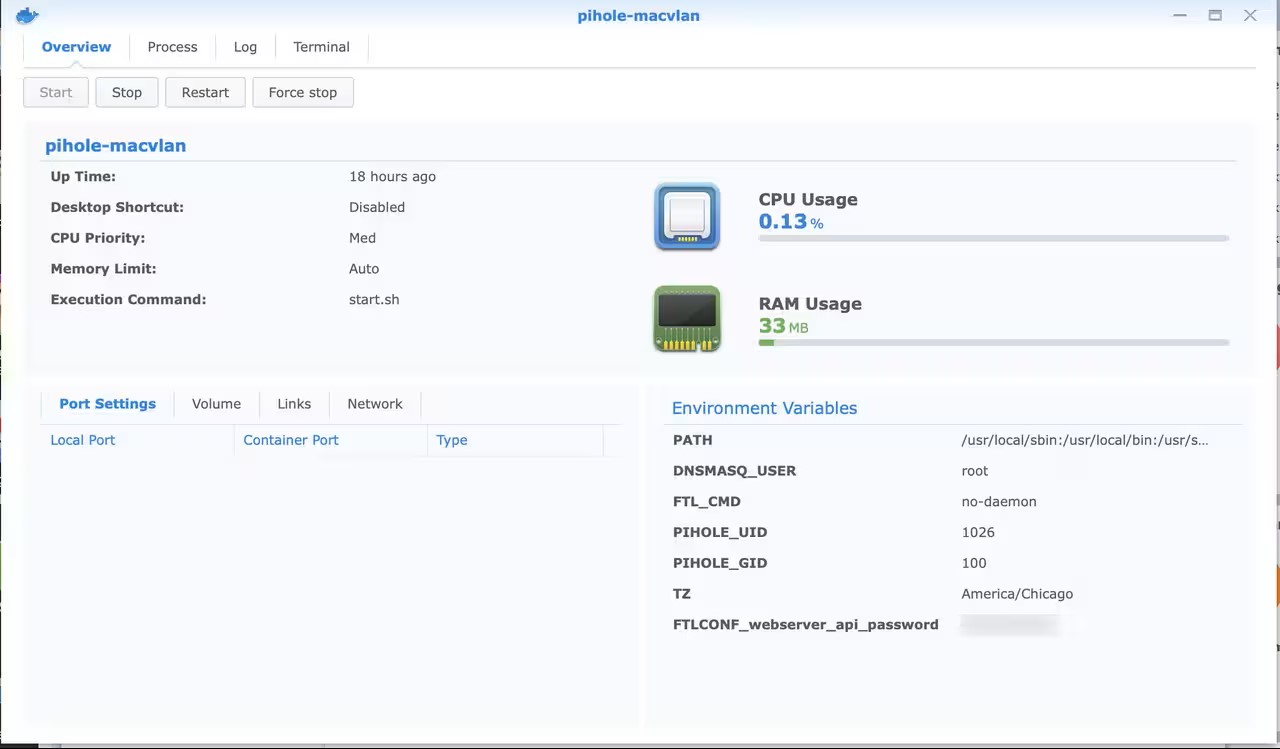Minimize the pihole-macvlan window
Screen dimensions: 1280x749
point(1180,15)
